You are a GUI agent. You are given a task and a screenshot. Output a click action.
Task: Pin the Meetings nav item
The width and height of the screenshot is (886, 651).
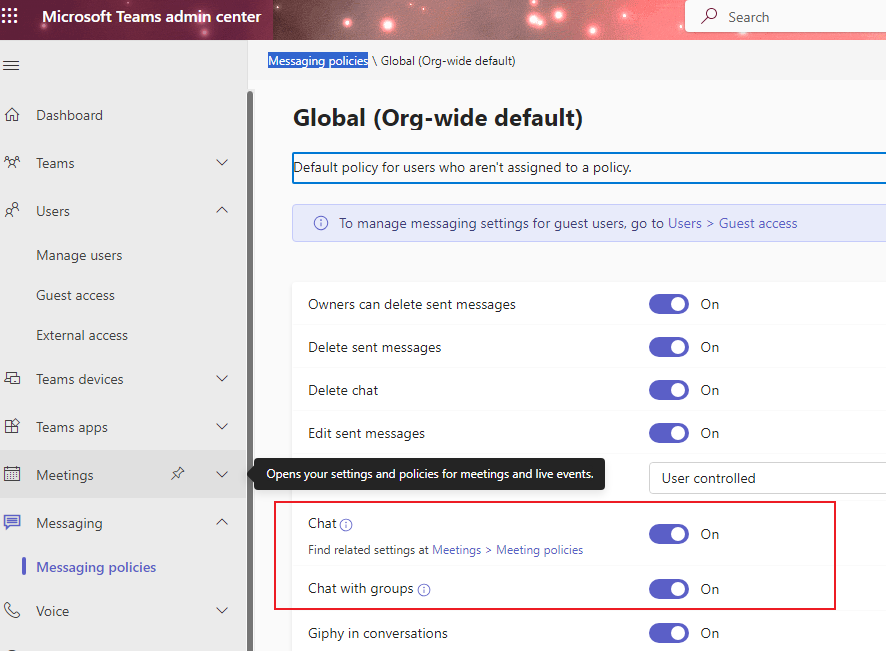coord(177,474)
